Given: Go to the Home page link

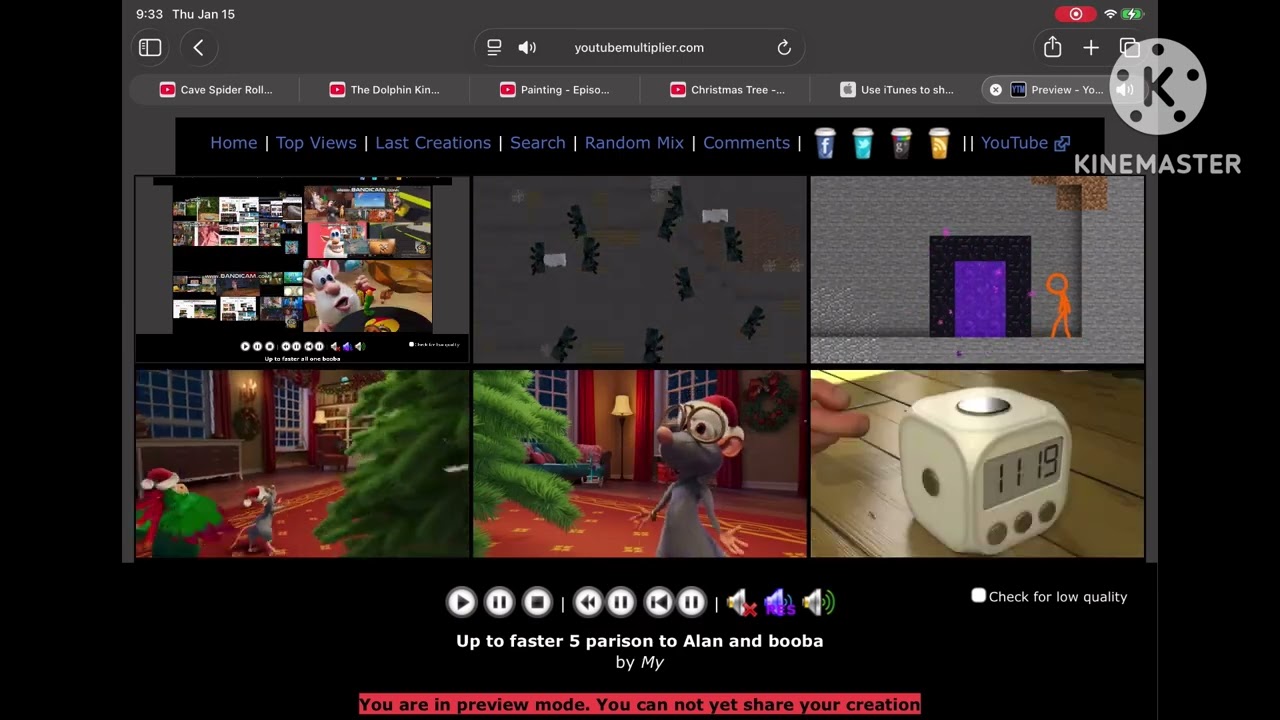Looking at the screenshot, I should (x=234, y=143).
